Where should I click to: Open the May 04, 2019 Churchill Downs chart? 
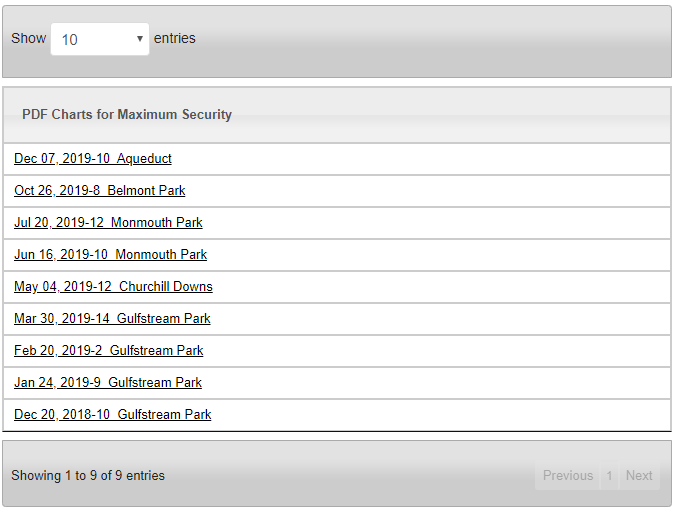pos(113,287)
